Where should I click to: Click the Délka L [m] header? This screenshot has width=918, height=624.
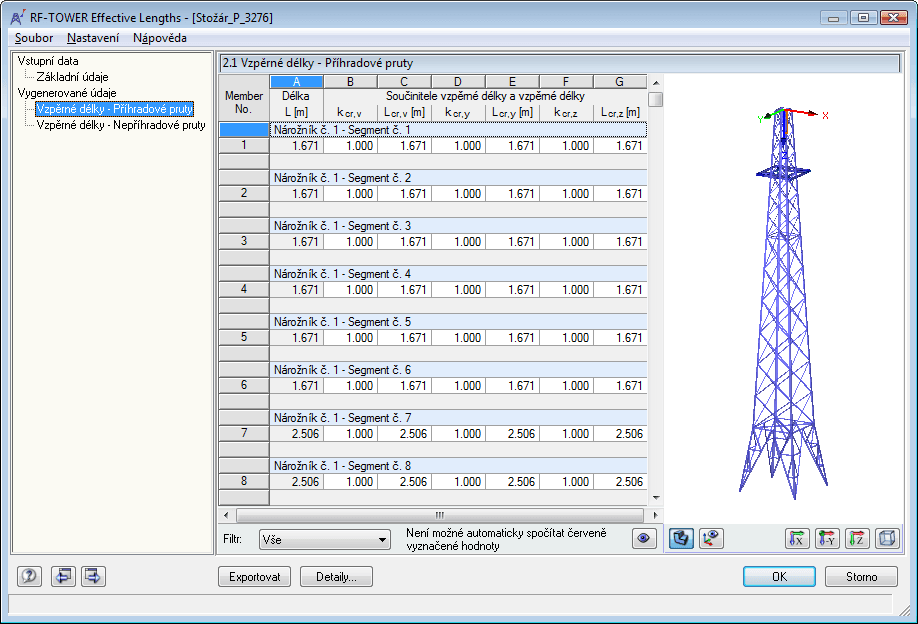click(296, 104)
